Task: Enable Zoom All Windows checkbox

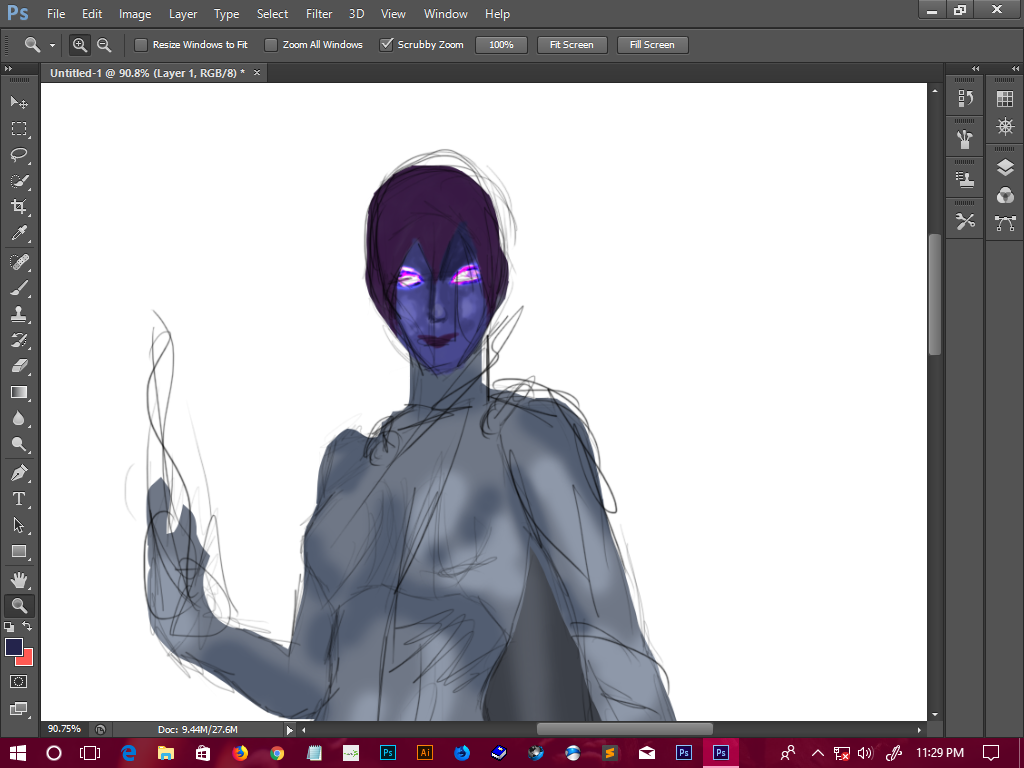Action: coord(270,44)
